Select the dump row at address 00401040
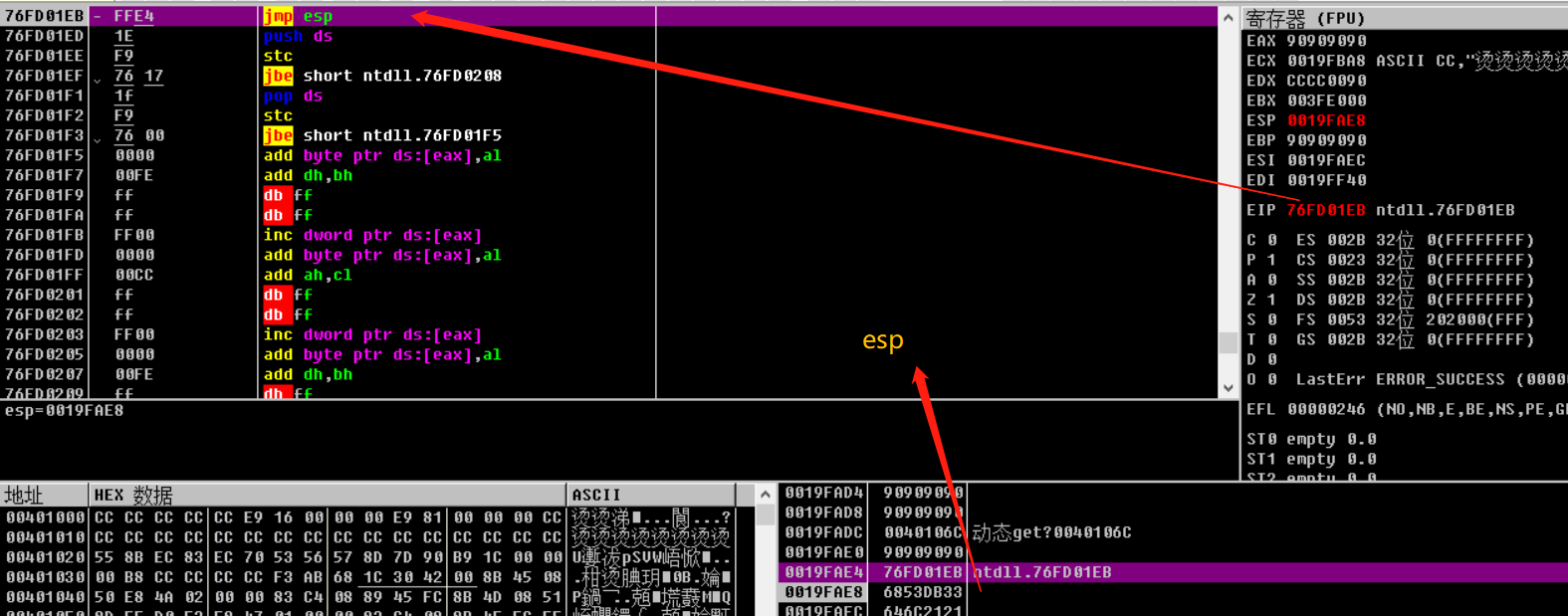Screen dimensions: 1568x616 tap(368, 597)
